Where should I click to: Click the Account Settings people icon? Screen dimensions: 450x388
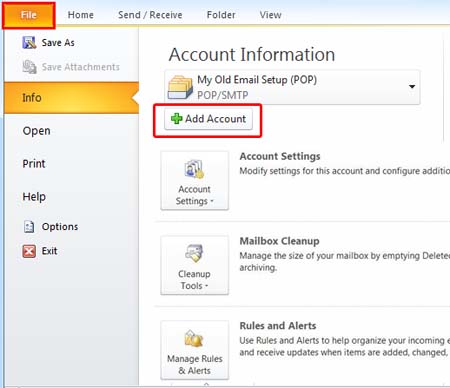(194, 169)
